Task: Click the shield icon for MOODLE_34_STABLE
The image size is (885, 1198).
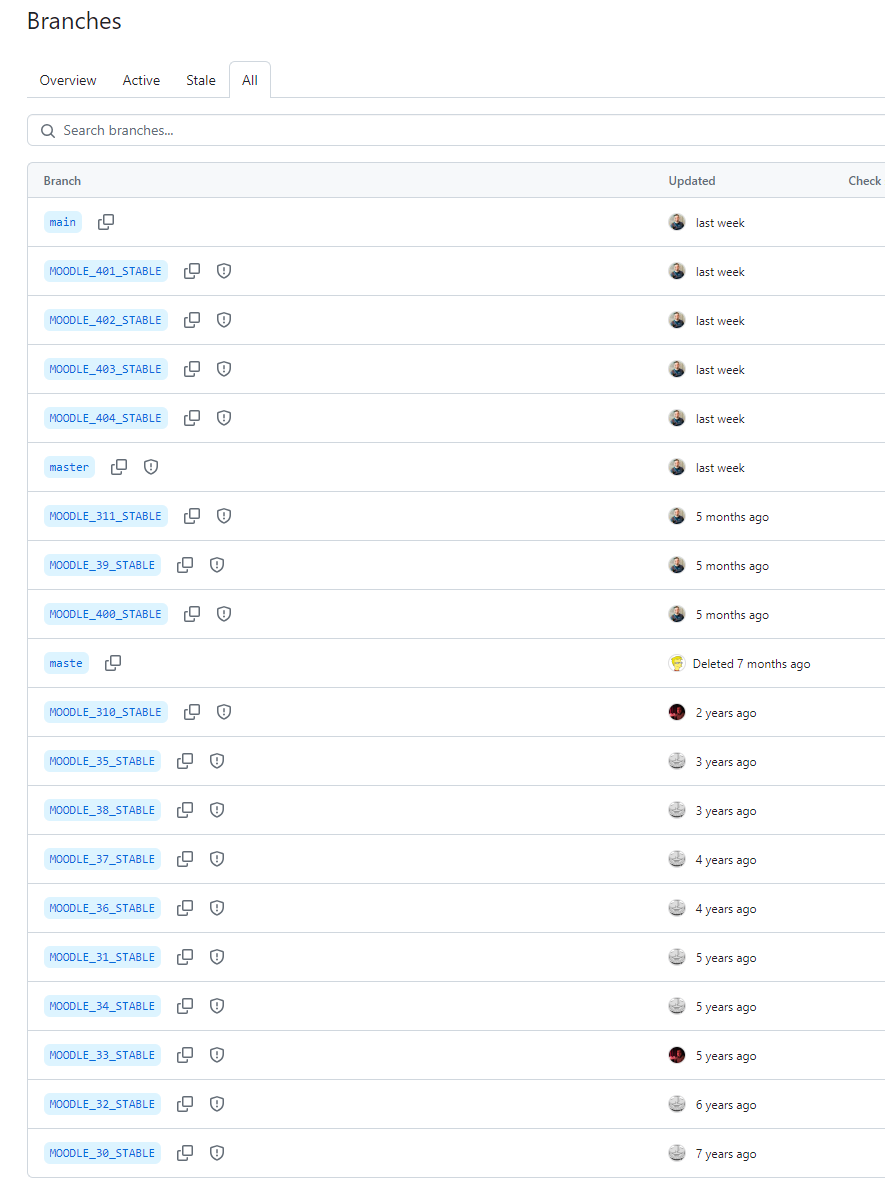Action: pyautogui.click(x=217, y=1005)
